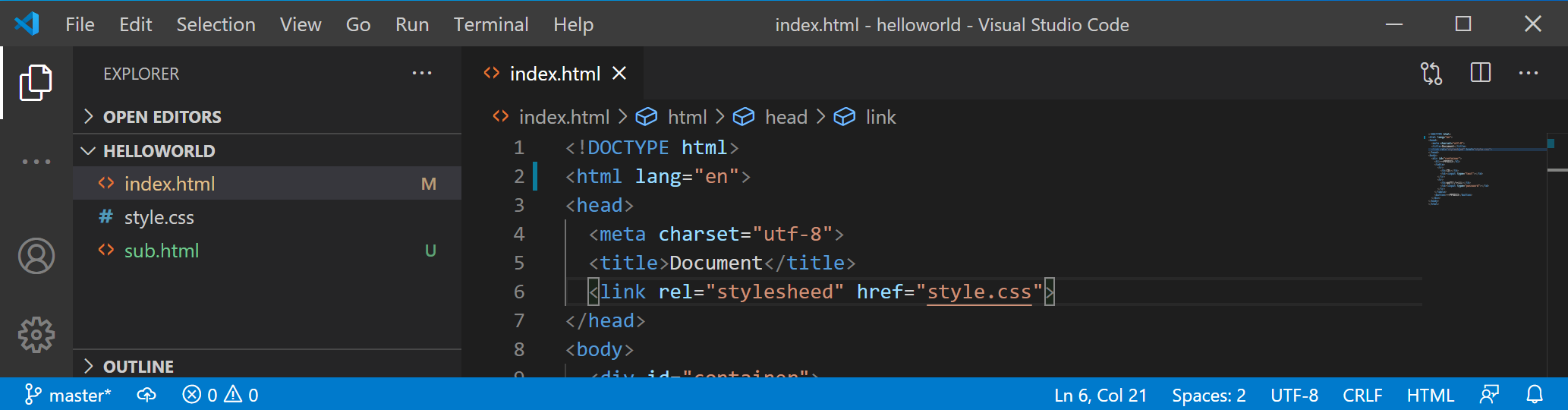The width and height of the screenshot is (1568, 410).
Task: Click the style.css href link in code
Action: 979,292
